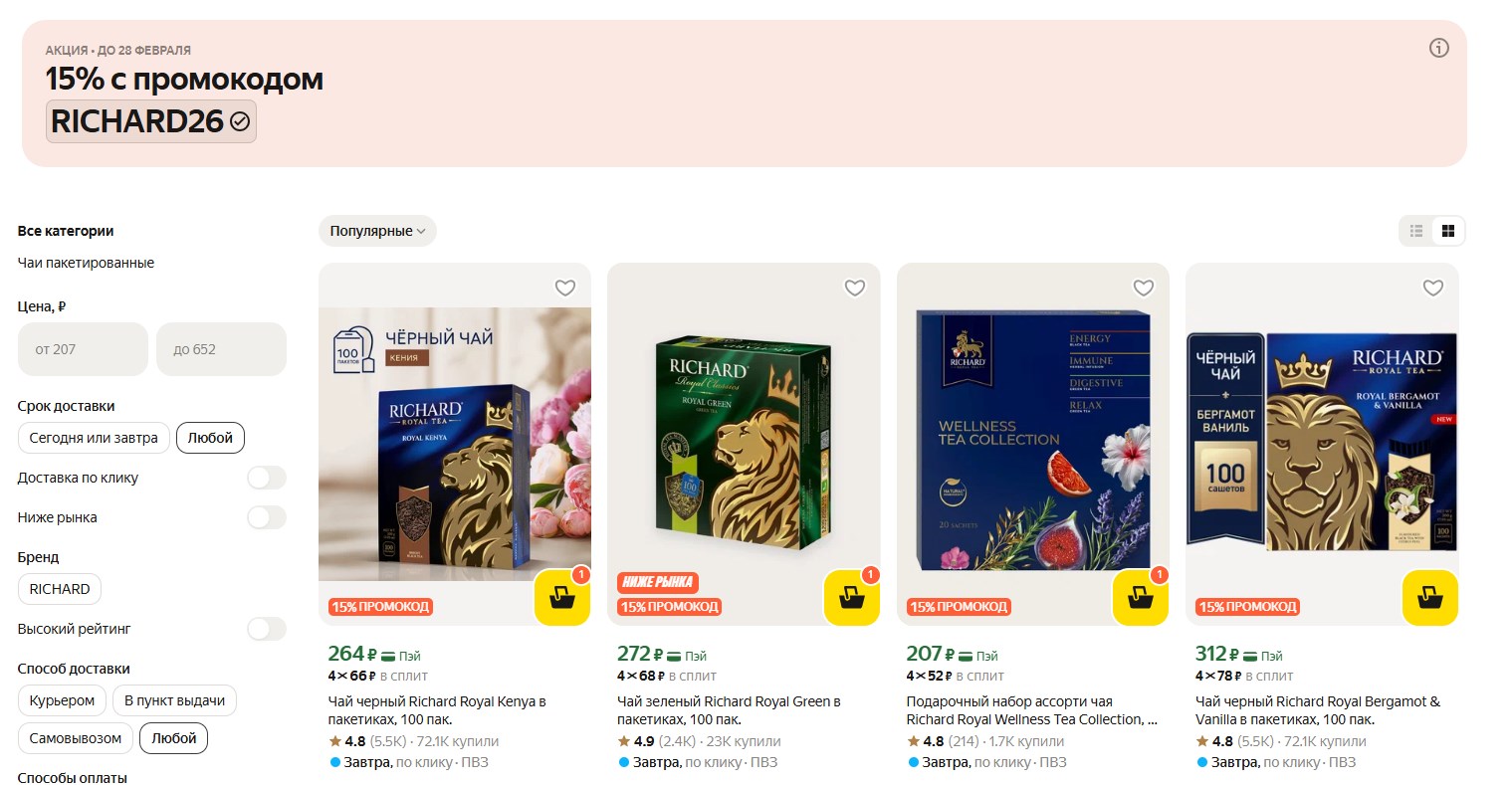Add Royal Kenya tea to cart
The height and width of the screenshot is (785, 1512).
point(562,598)
